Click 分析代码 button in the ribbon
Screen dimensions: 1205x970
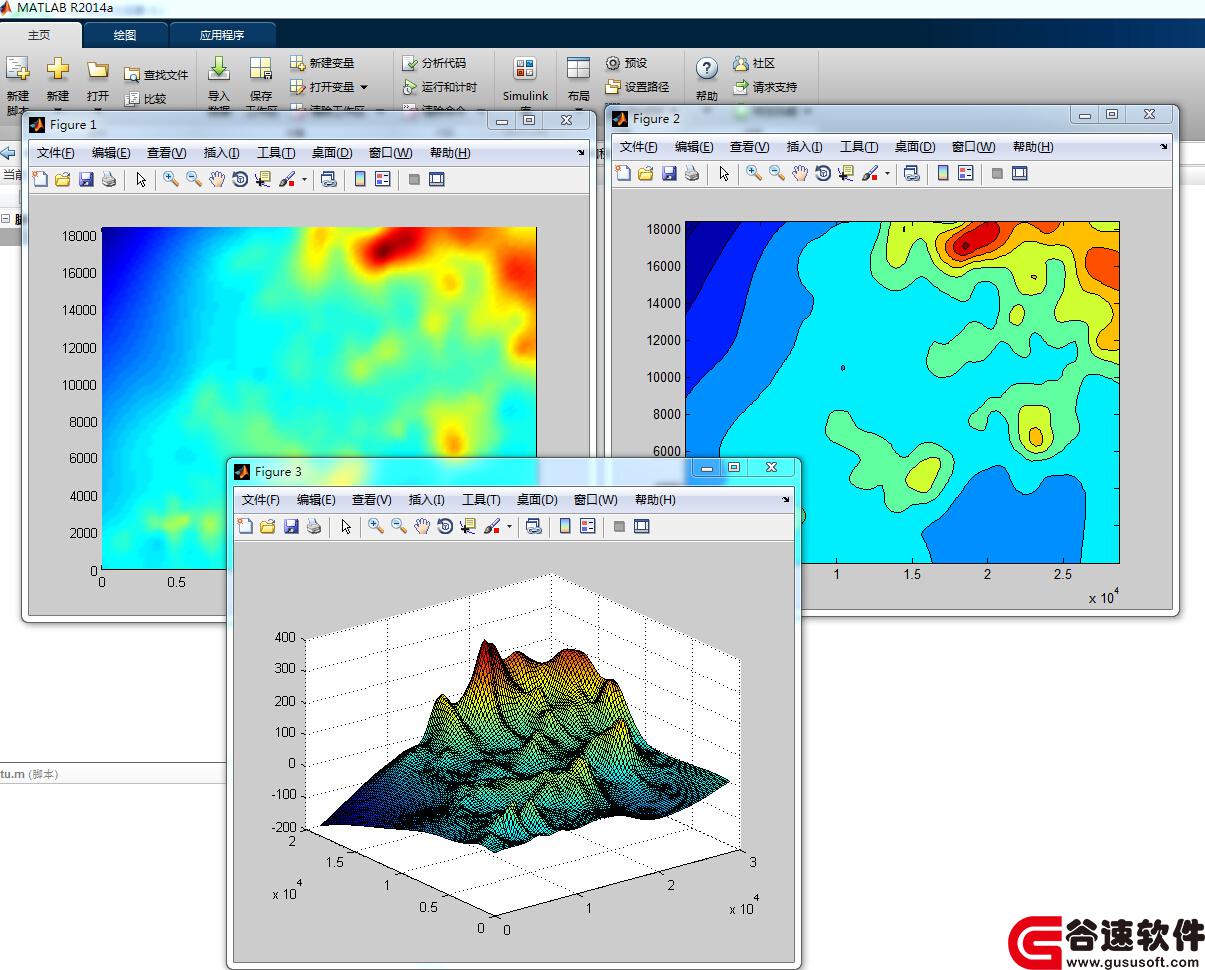coord(434,63)
